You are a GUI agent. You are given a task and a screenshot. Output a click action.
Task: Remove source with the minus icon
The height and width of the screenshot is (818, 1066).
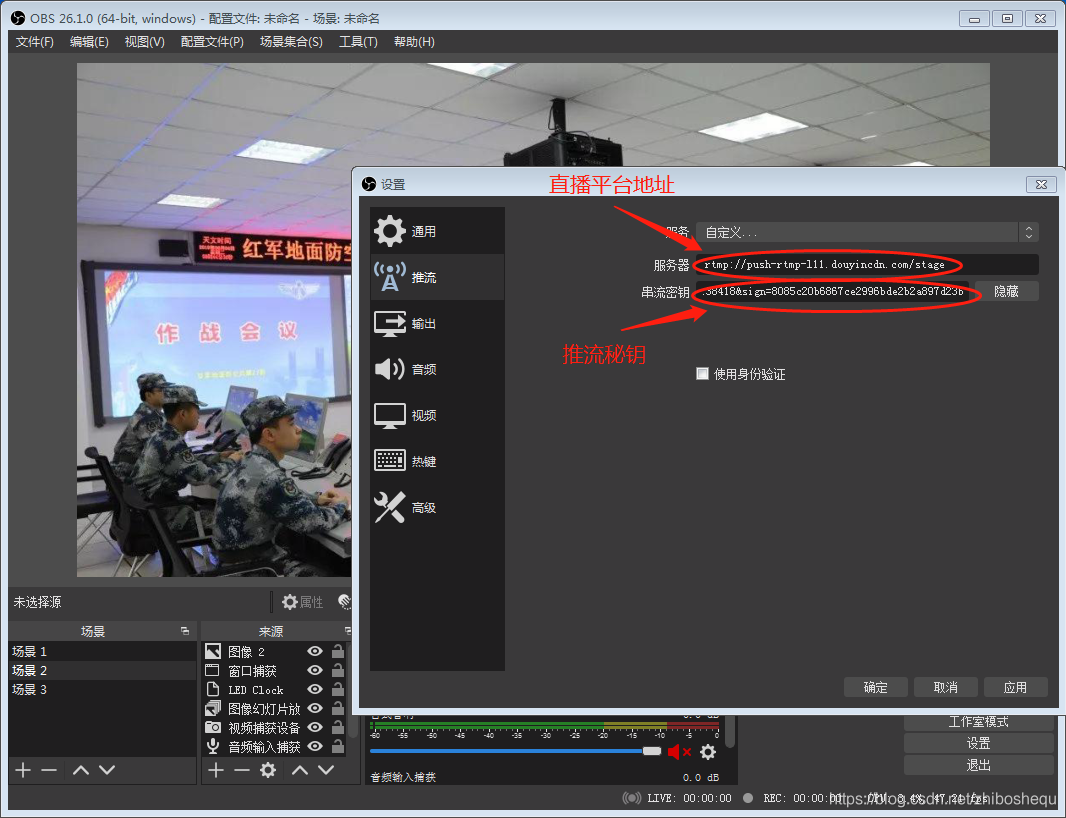coord(242,770)
